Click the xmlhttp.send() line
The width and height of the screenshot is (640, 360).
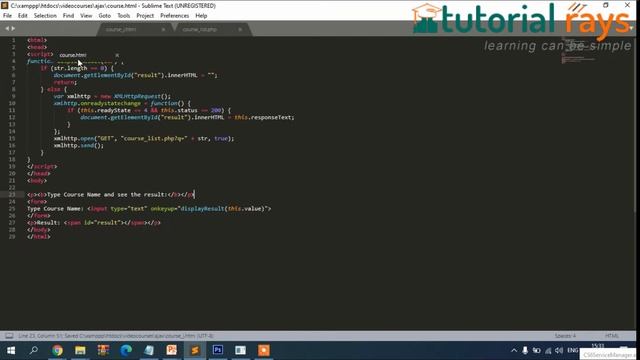(x=78, y=145)
